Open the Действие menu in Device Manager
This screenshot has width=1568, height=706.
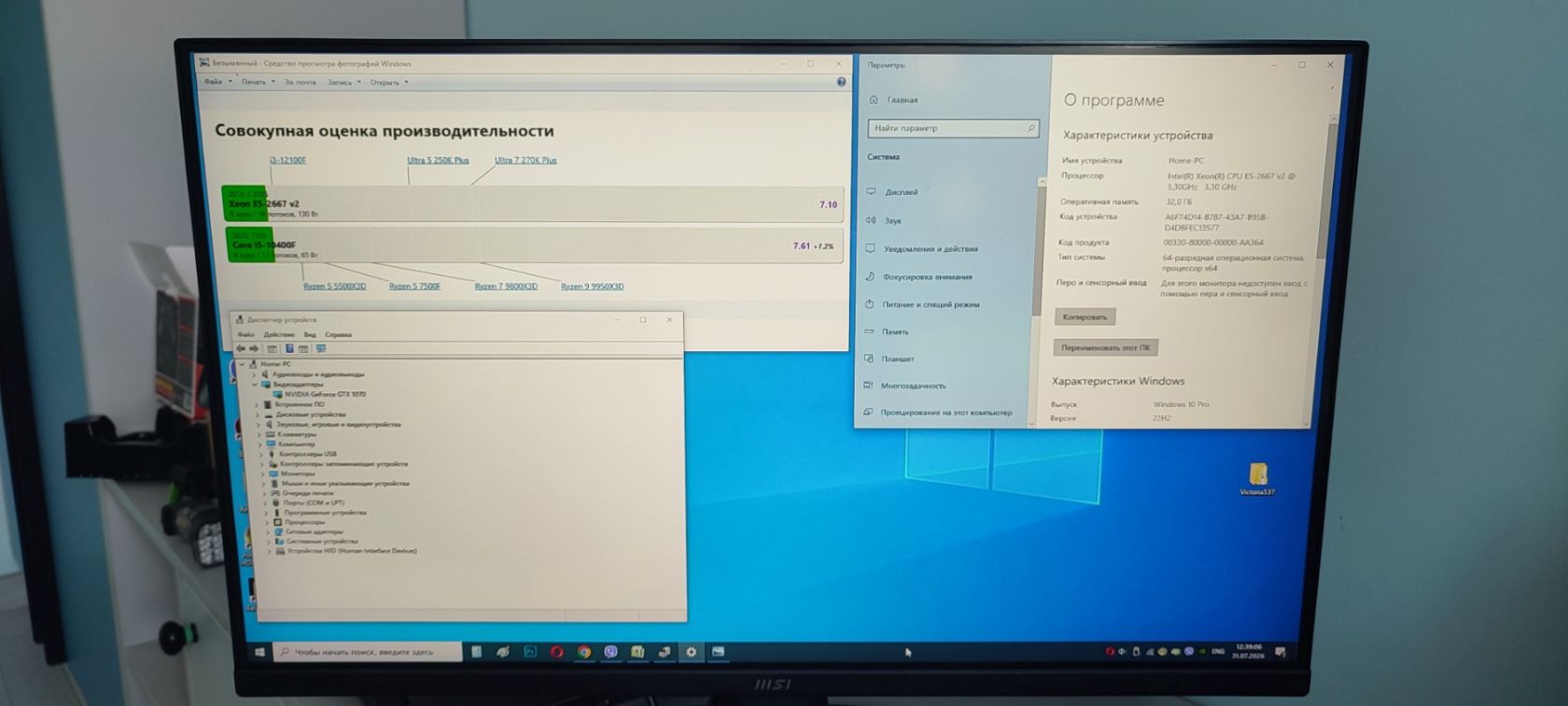point(279,334)
